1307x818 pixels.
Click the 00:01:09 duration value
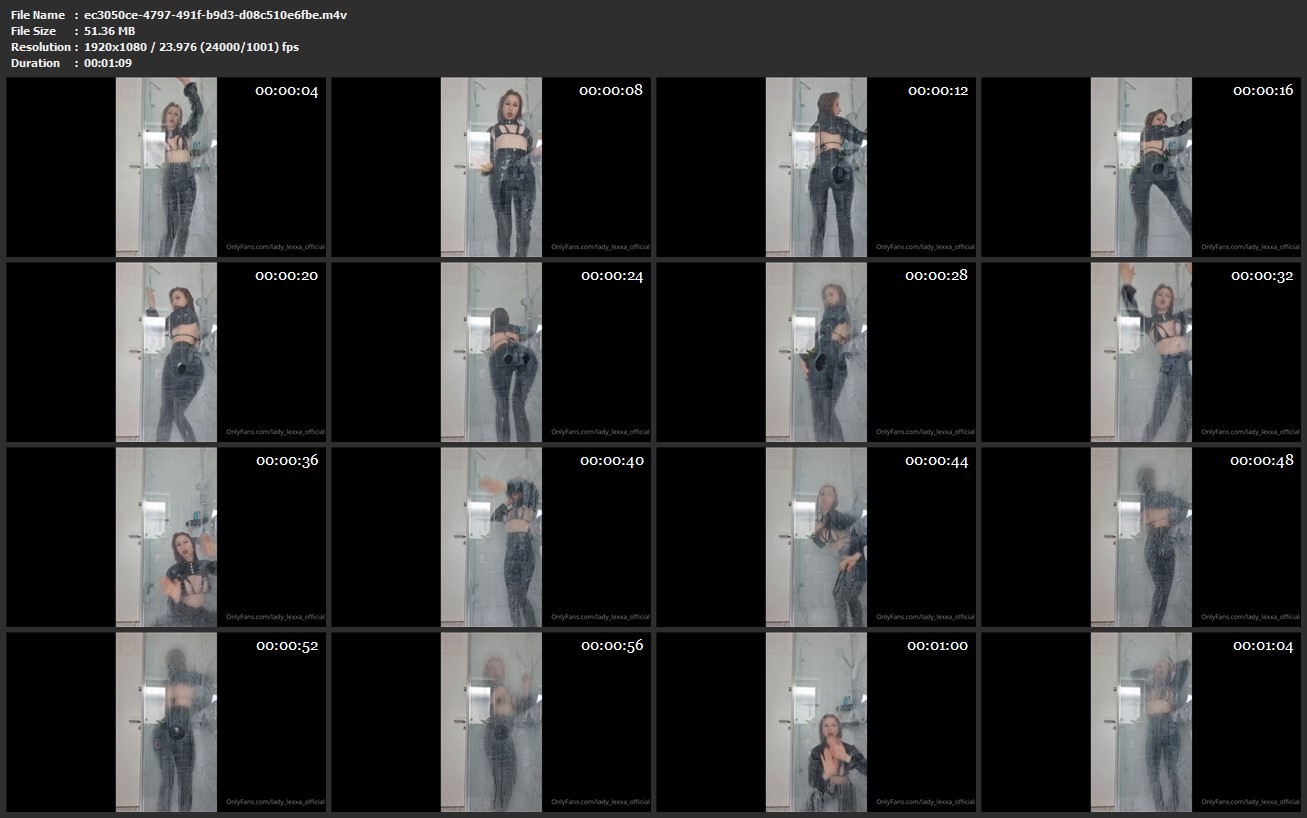[x=108, y=63]
